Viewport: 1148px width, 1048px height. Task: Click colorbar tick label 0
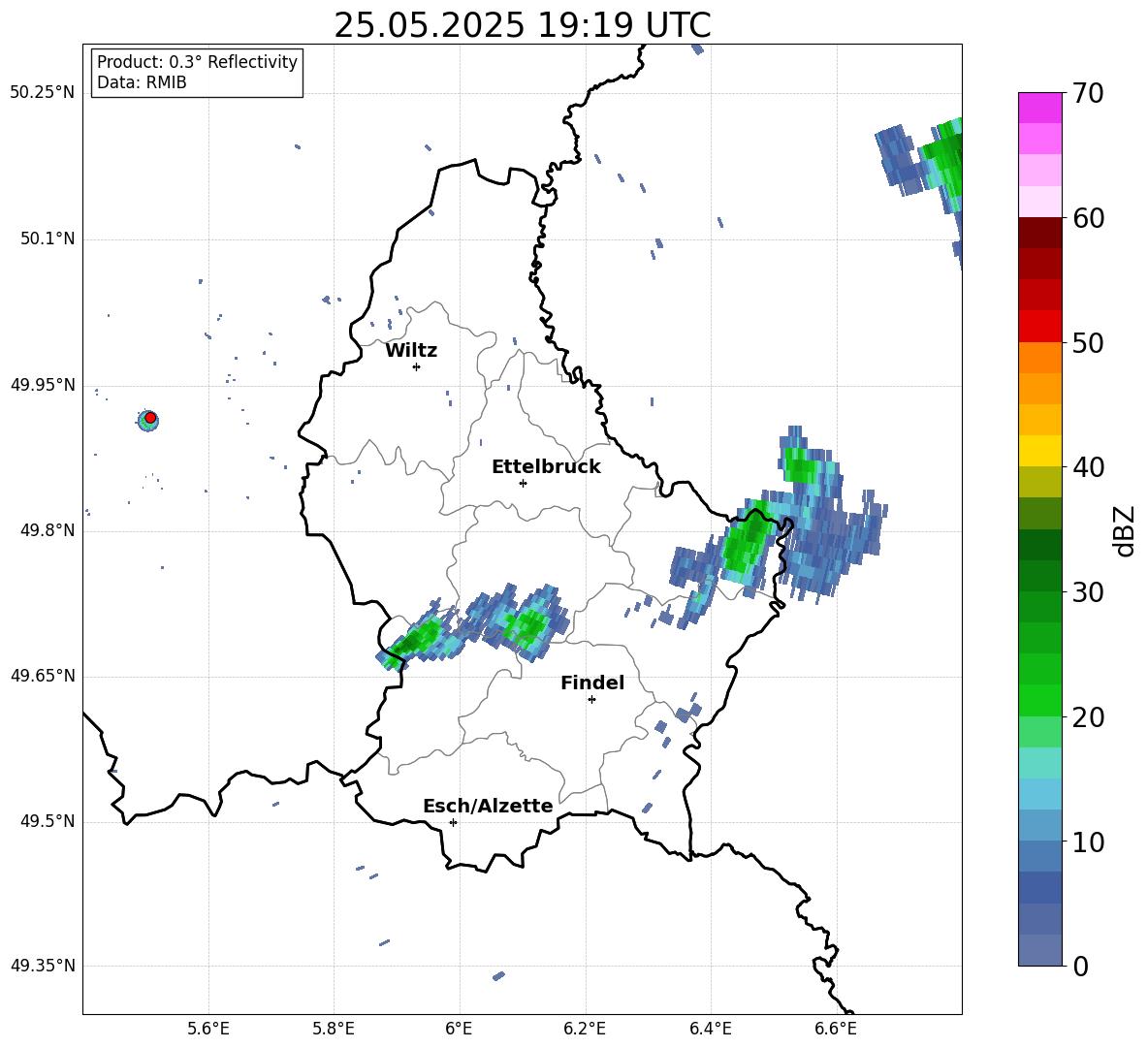pos(1080,966)
